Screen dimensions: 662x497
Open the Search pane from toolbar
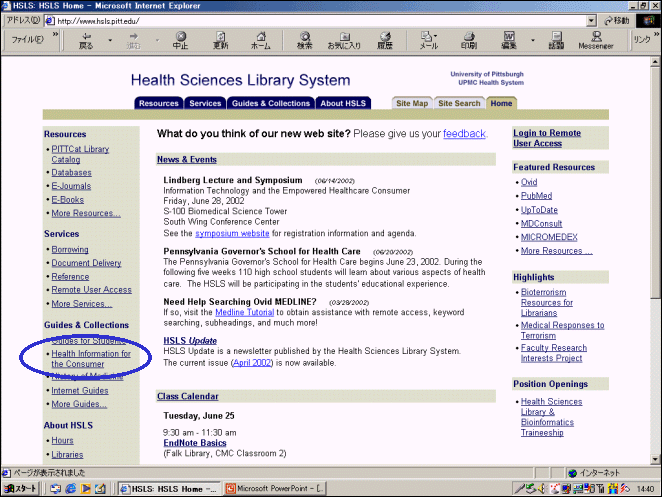tap(305, 40)
